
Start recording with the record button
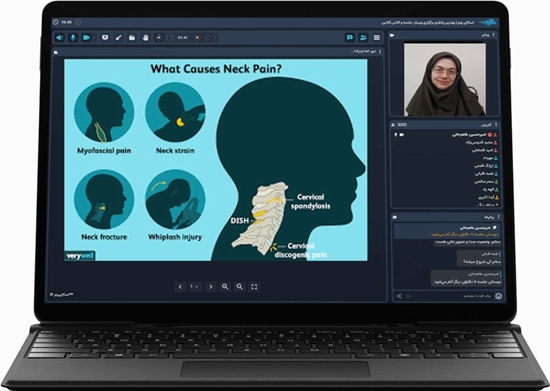pyautogui.click(x=197, y=38)
